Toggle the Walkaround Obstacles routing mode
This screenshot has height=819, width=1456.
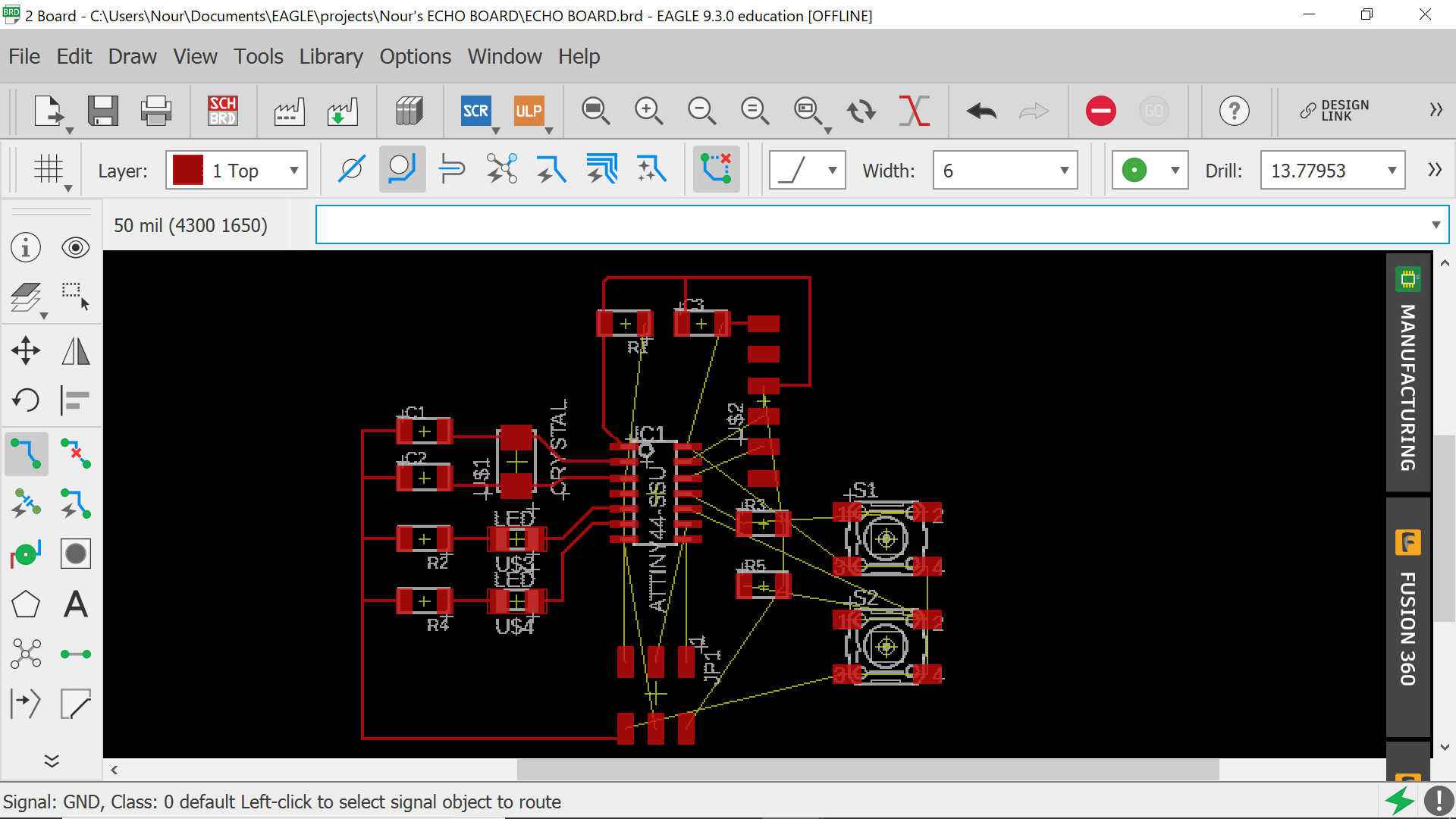pos(402,170)
